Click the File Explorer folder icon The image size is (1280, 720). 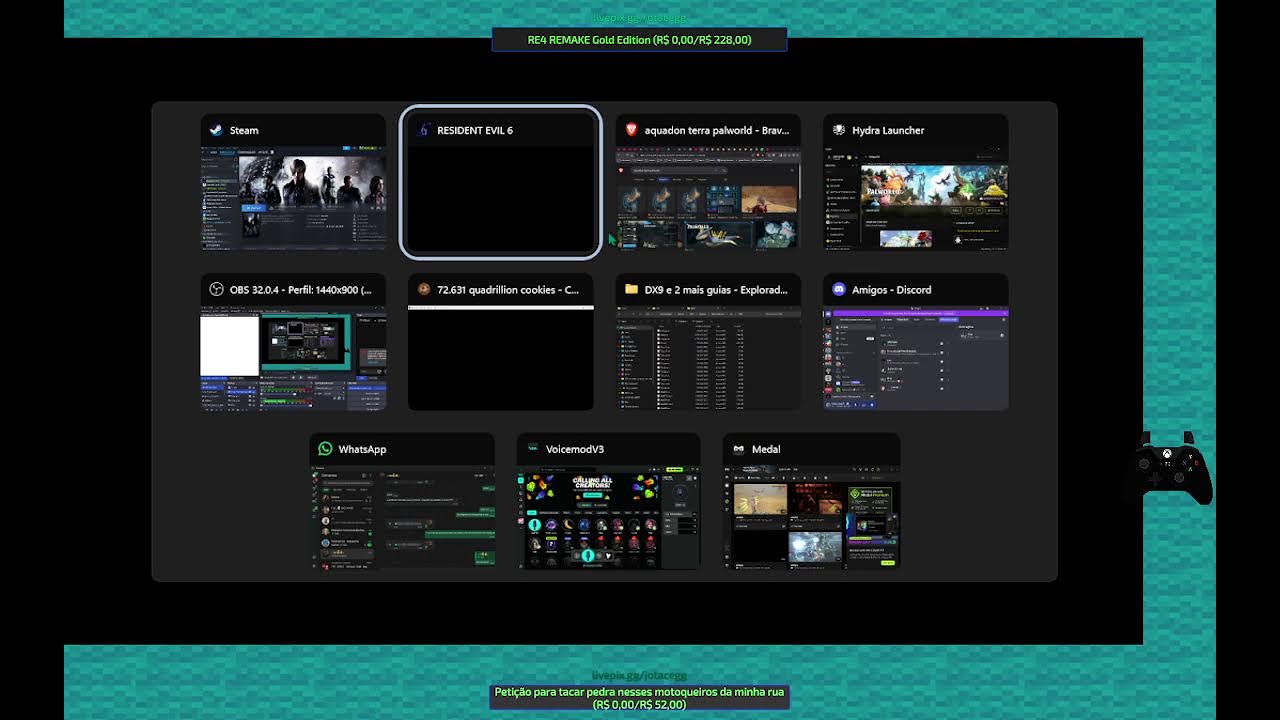[631, 290]
